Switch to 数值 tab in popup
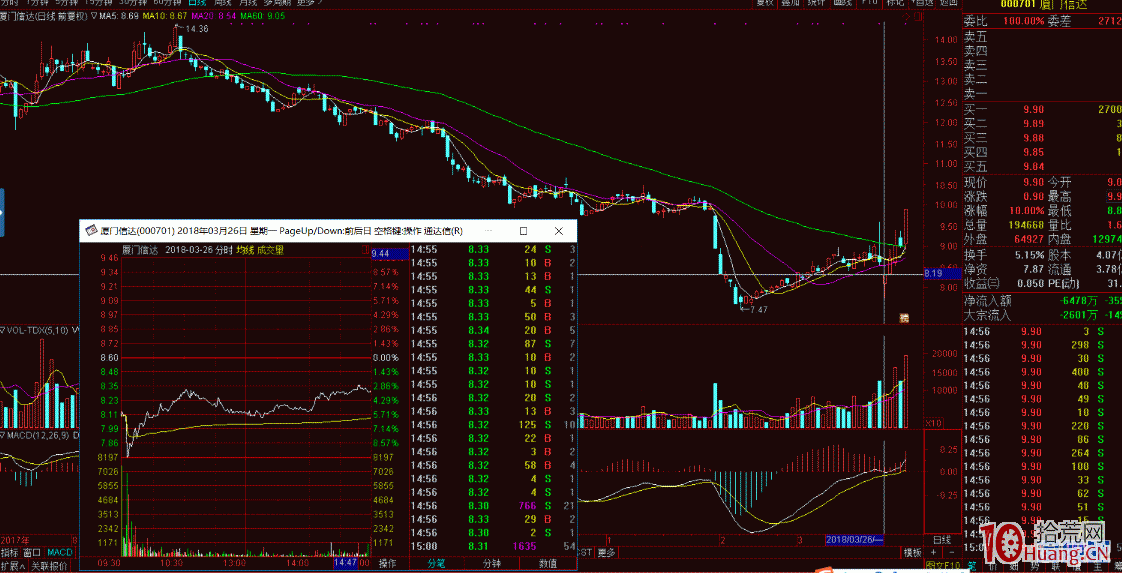Image resolution: width=1122 pixels, height=573 pixels. point(547,564)
